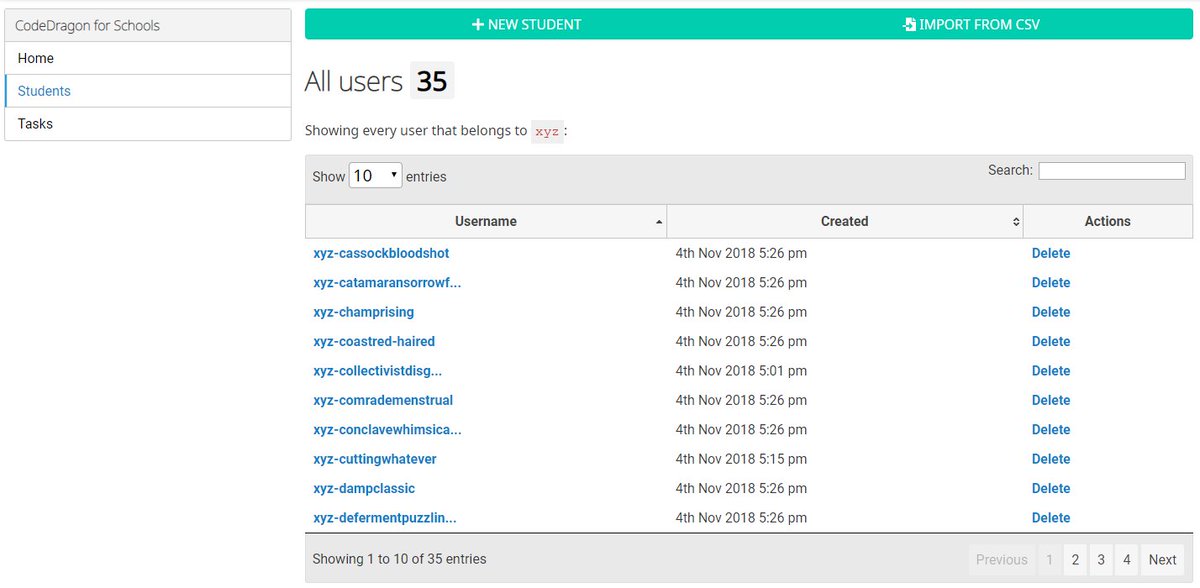This screenshot has height=588, width=1200.
Task: Open user xyz-collectivistdisg...
Action: pos(377,371)
